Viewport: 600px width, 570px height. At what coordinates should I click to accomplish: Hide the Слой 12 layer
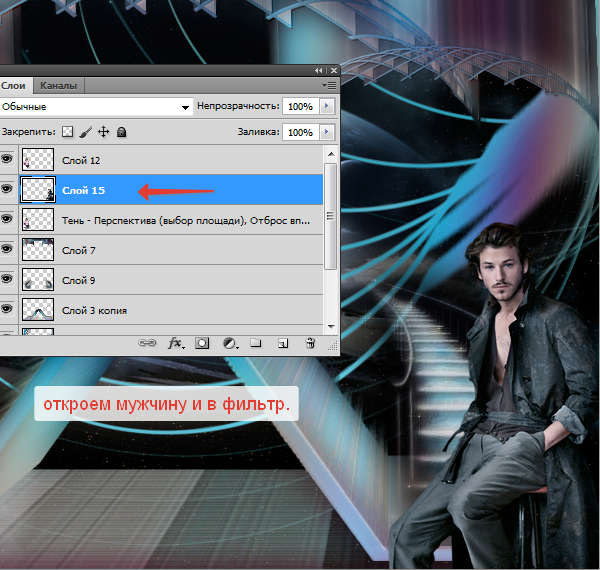(x=6, y=159)
